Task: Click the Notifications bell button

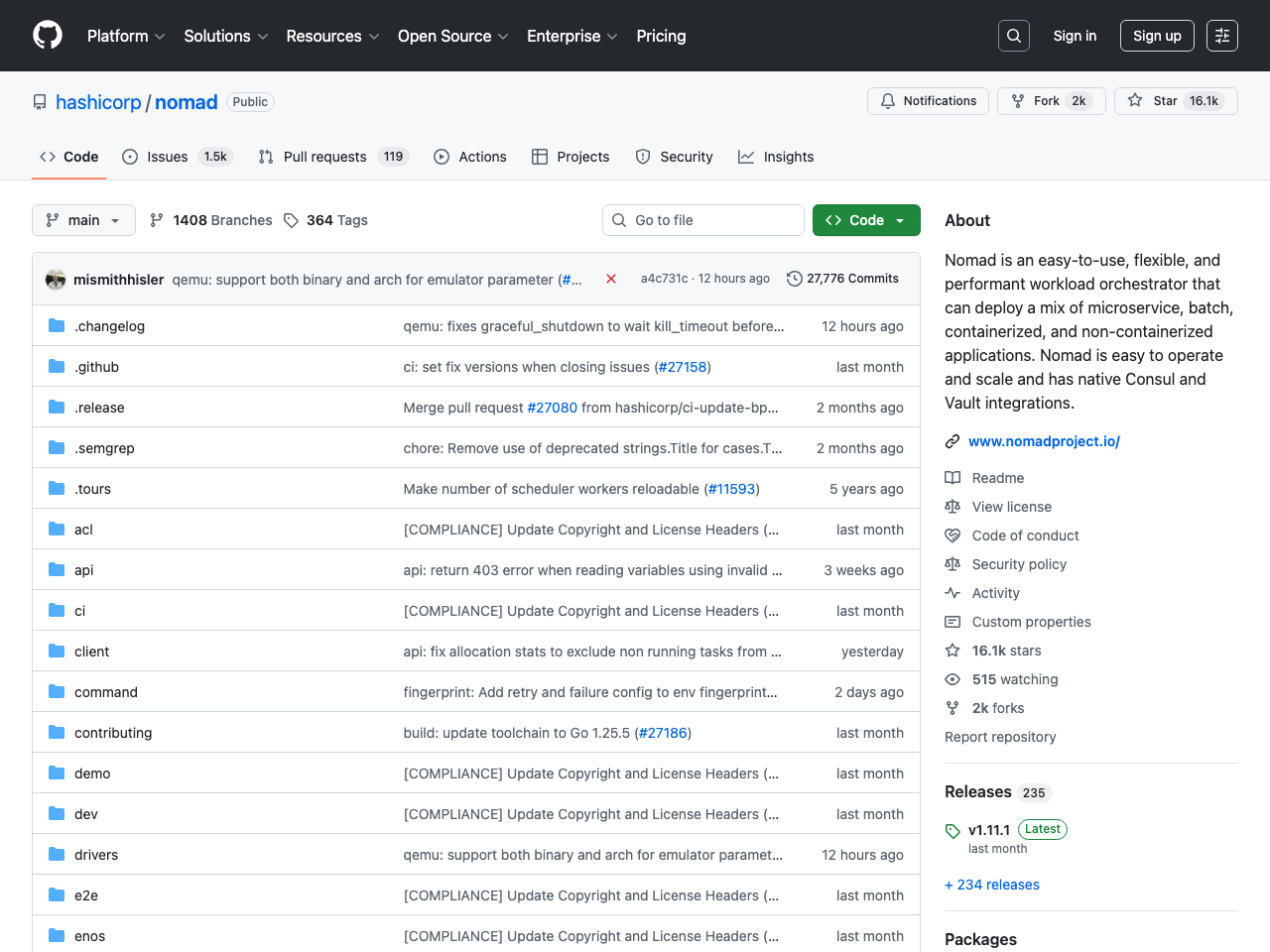Action: (928, 101)
